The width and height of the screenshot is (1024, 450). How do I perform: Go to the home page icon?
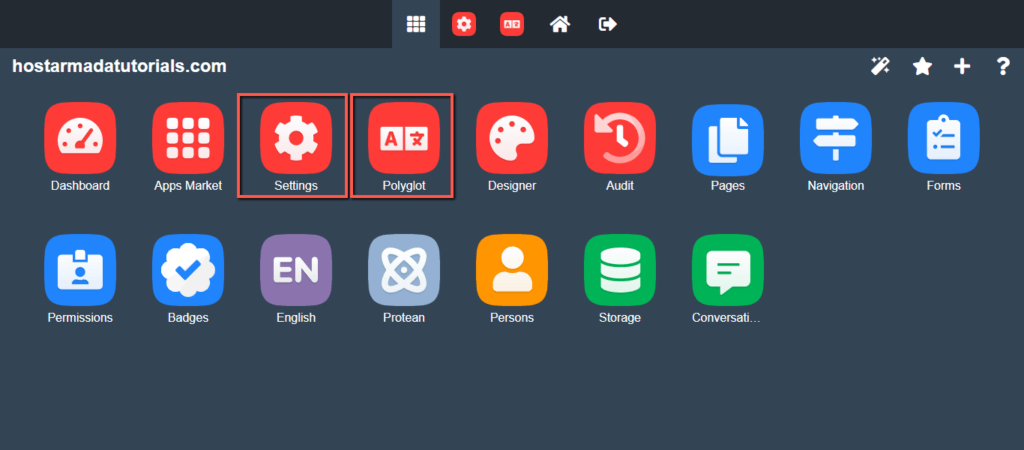[x=560, y=24]
